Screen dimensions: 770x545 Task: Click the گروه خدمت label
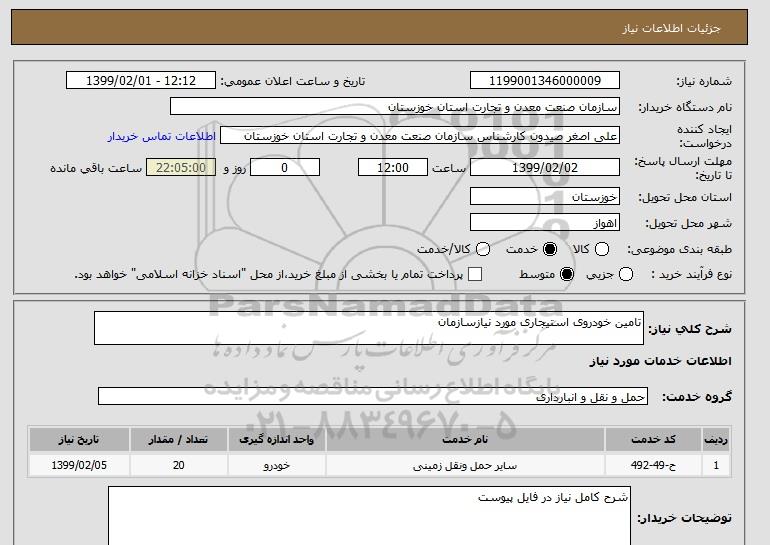[697, 397]
